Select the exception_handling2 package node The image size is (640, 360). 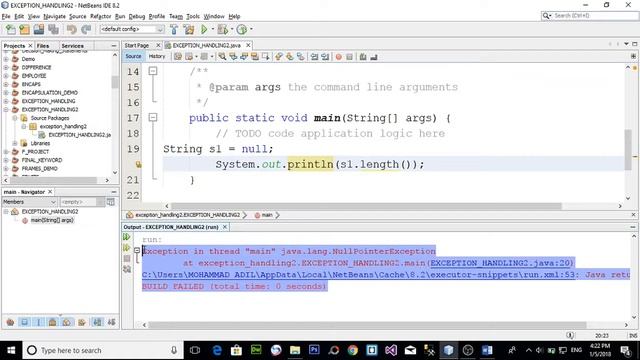(63, 127)
